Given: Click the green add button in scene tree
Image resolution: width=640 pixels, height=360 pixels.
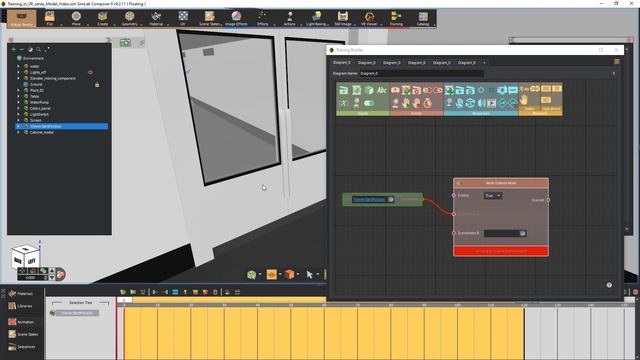Looking at the screenshot, I should tap(13, 49).
